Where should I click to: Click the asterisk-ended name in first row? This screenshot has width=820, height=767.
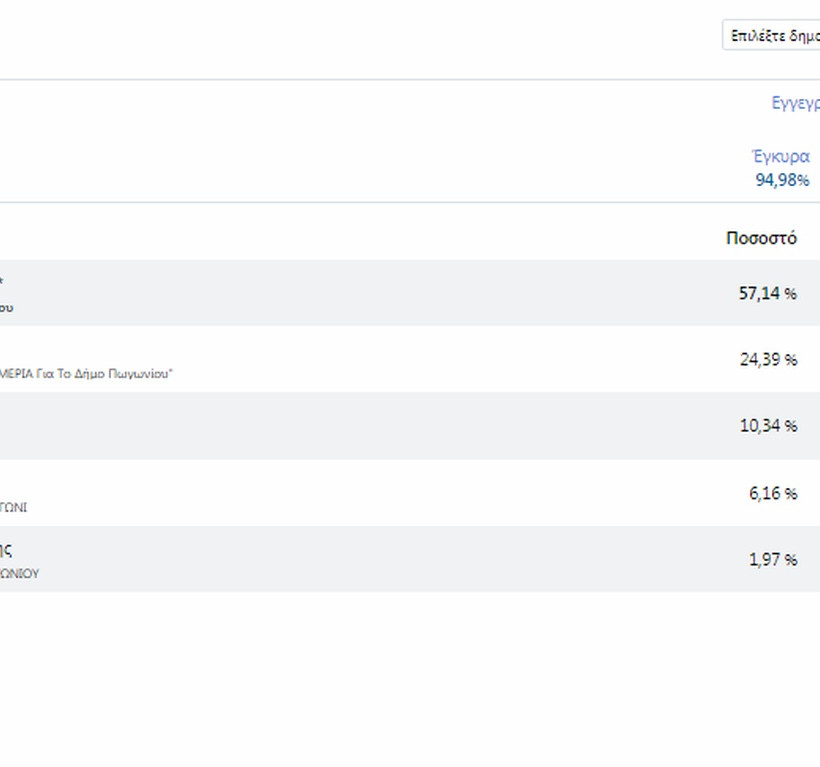2,283
